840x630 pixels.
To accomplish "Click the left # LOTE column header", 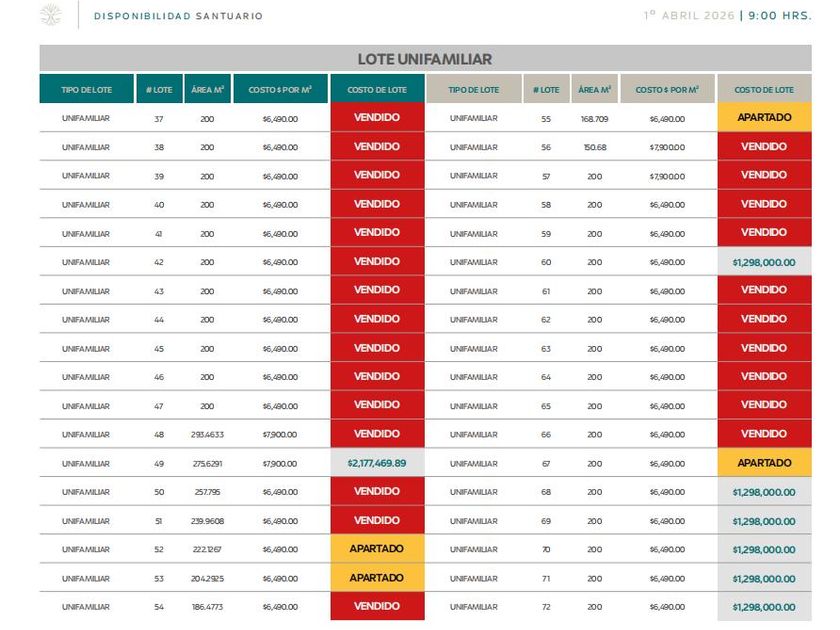I will pos(159,89).
